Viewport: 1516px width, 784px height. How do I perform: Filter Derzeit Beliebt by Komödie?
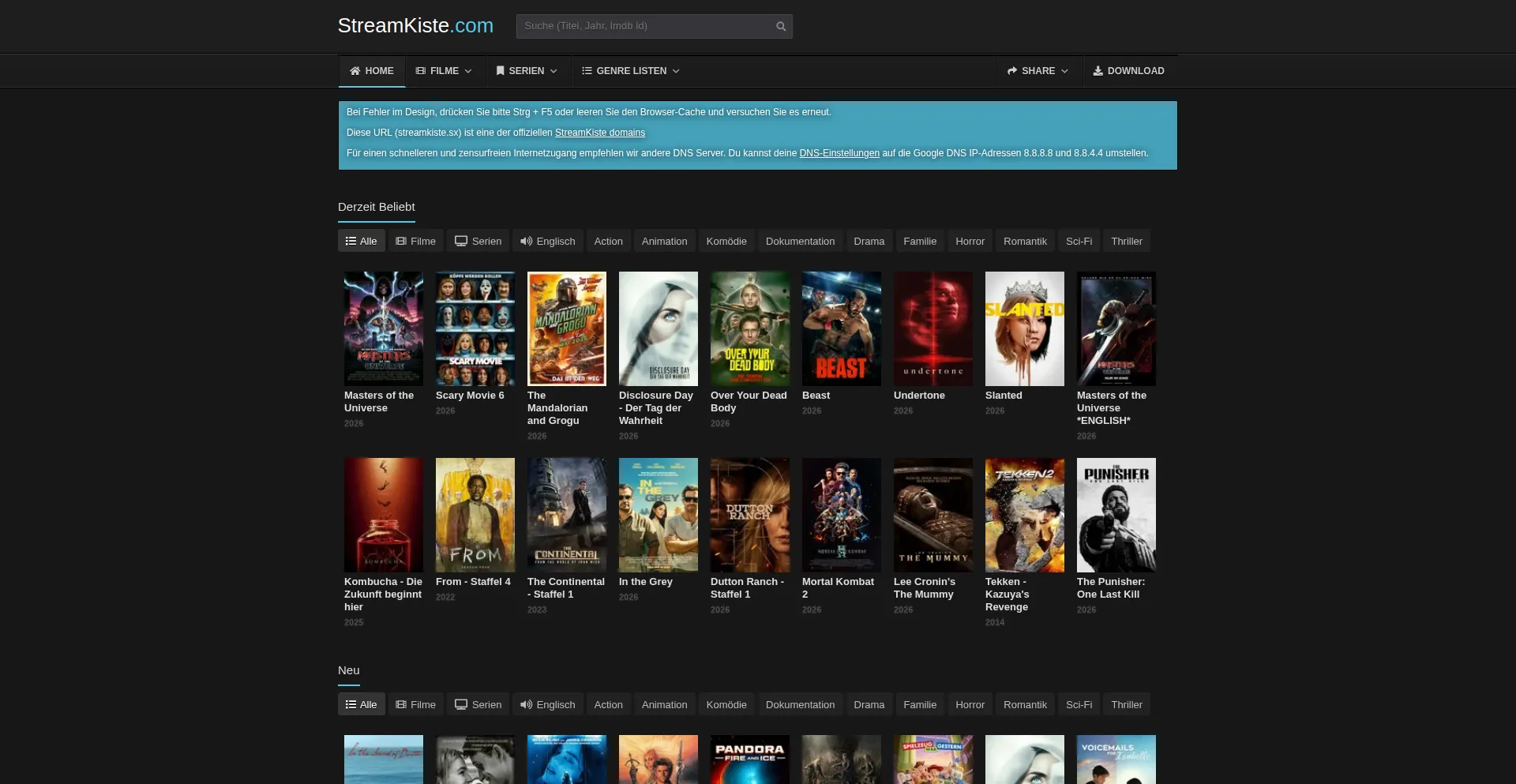[x=726, y=242]
